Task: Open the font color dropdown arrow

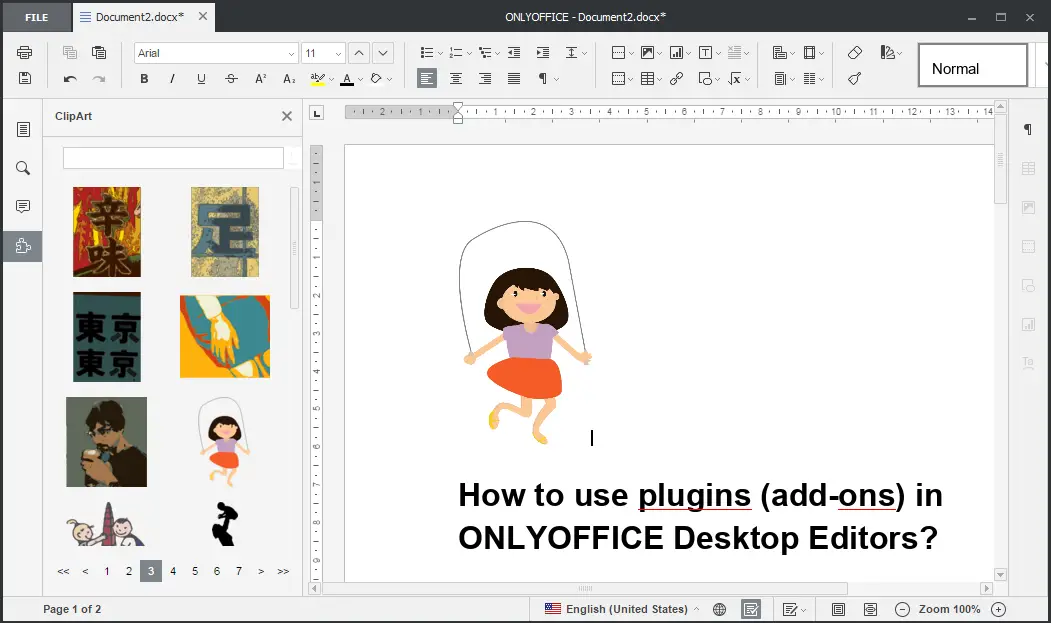Action: 361,79
